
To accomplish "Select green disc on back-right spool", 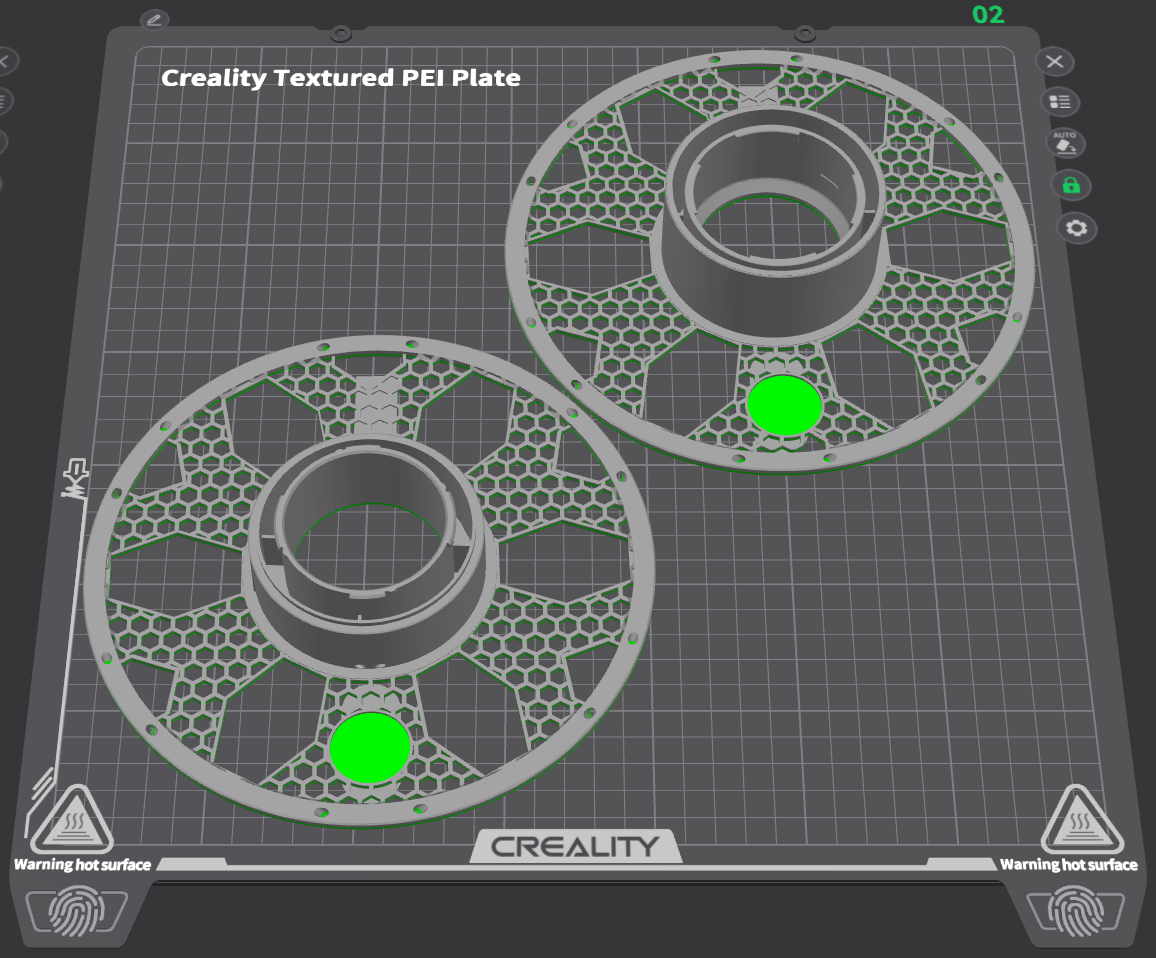I will (x=784, y=406).
